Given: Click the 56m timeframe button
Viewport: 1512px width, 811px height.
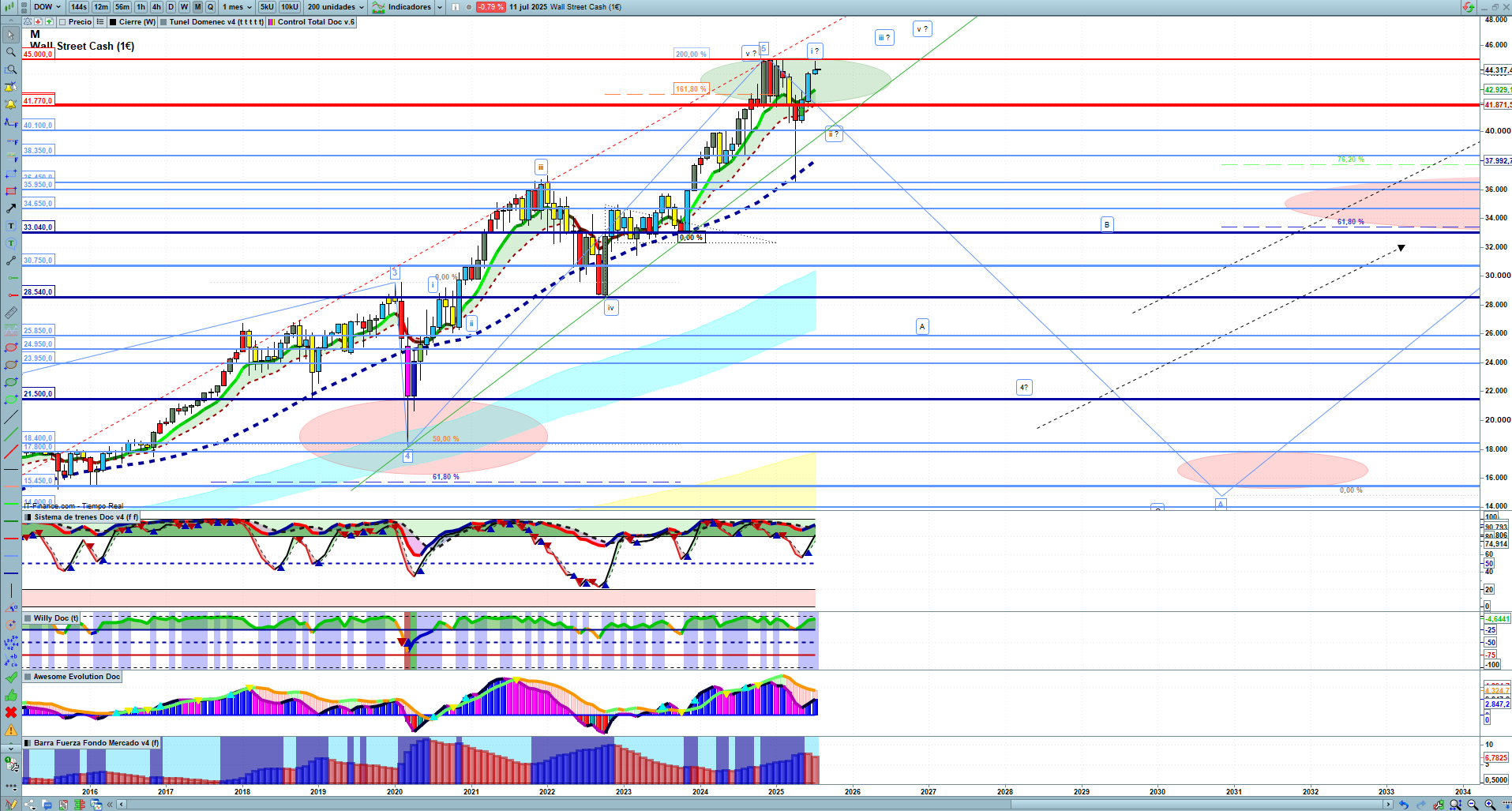Looking at the screenshot, I should (x=122, y=7).
